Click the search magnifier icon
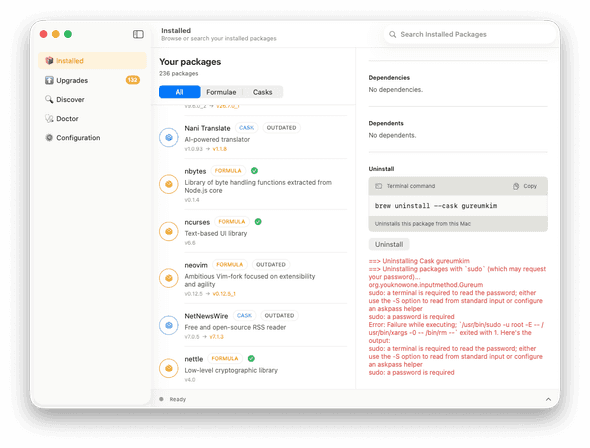This screenshot has width=590, height=448. 392,34
